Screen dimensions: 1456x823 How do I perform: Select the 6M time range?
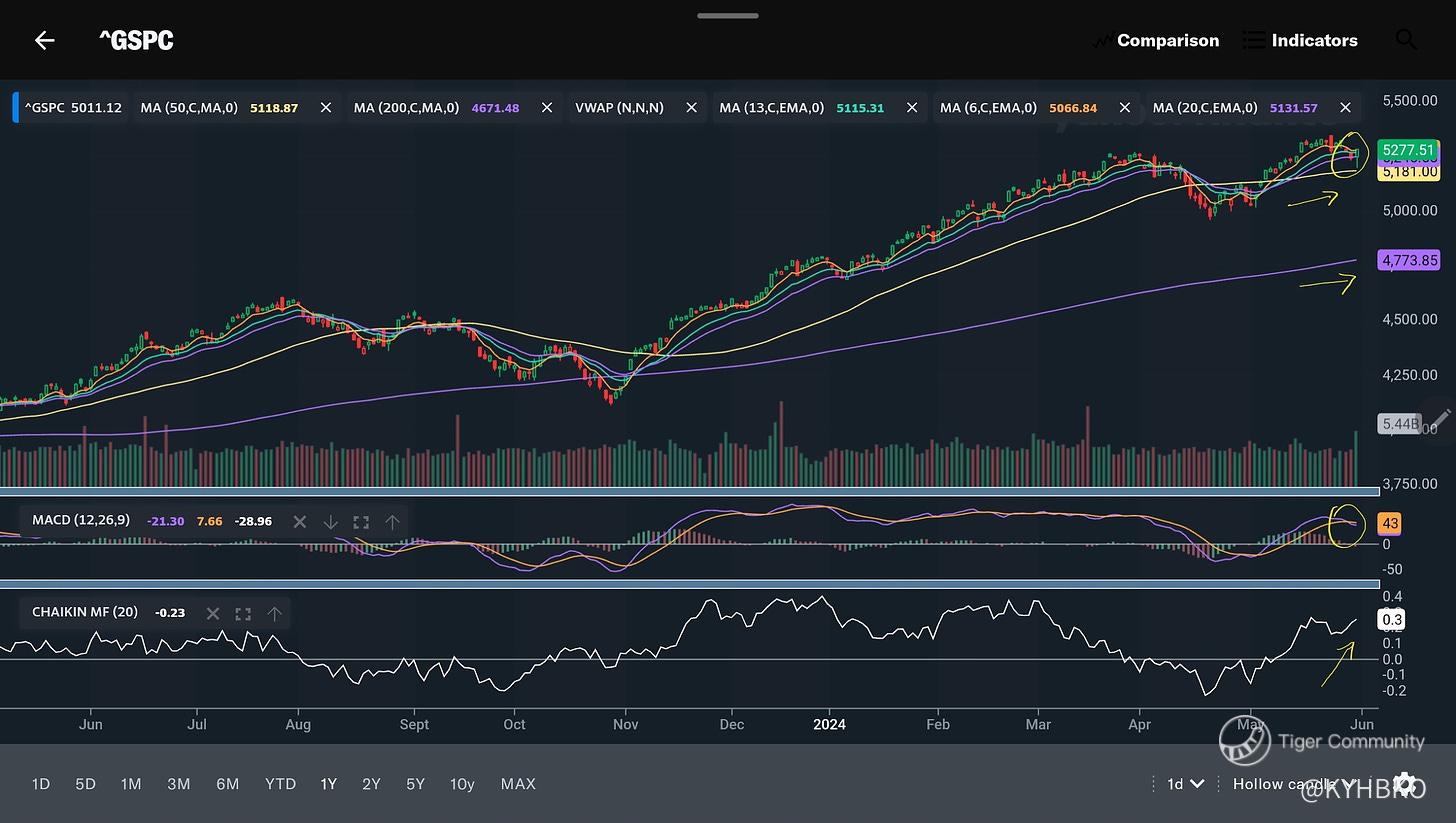click(227, 784)
